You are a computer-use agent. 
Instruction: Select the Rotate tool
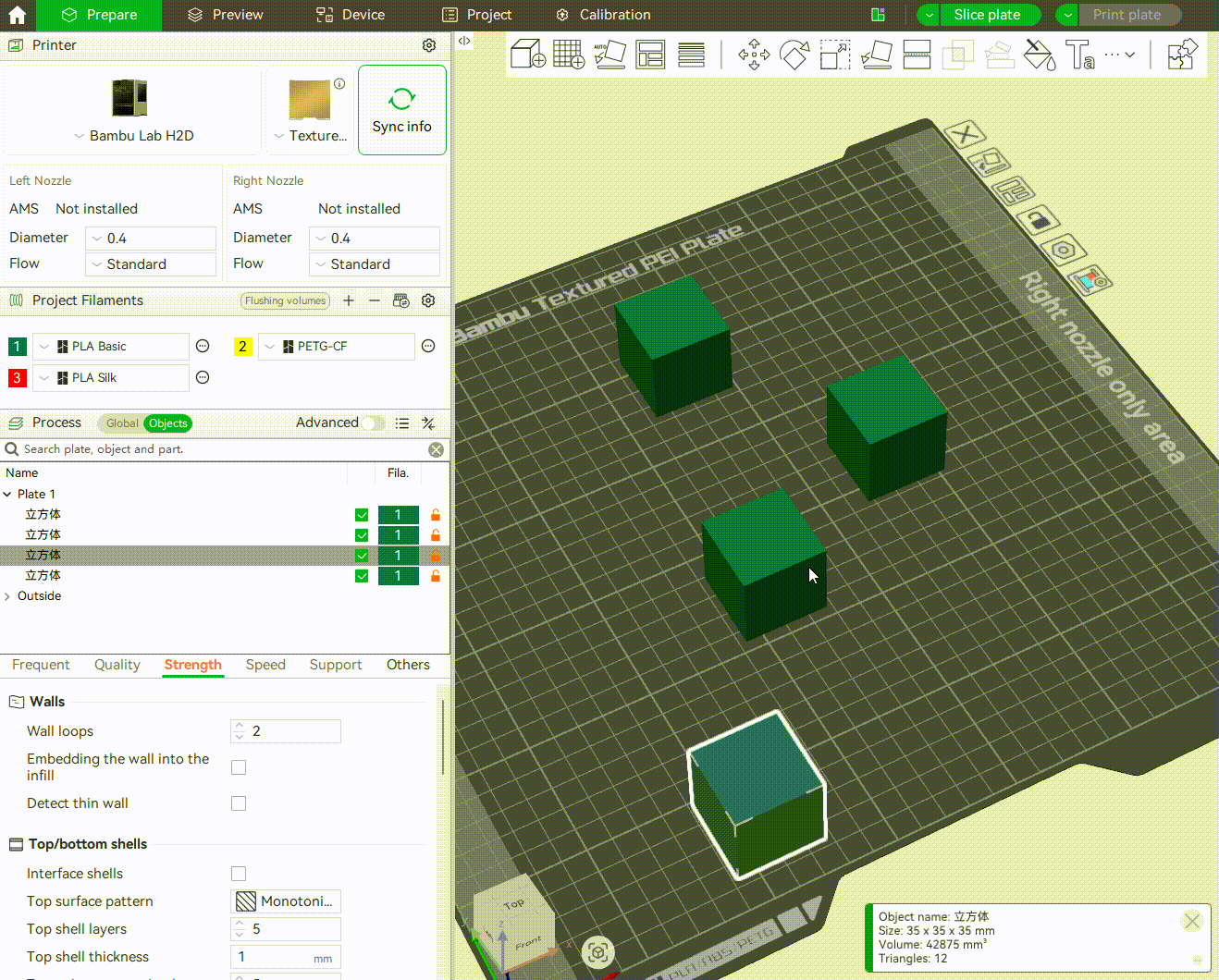tap(794, 55)
